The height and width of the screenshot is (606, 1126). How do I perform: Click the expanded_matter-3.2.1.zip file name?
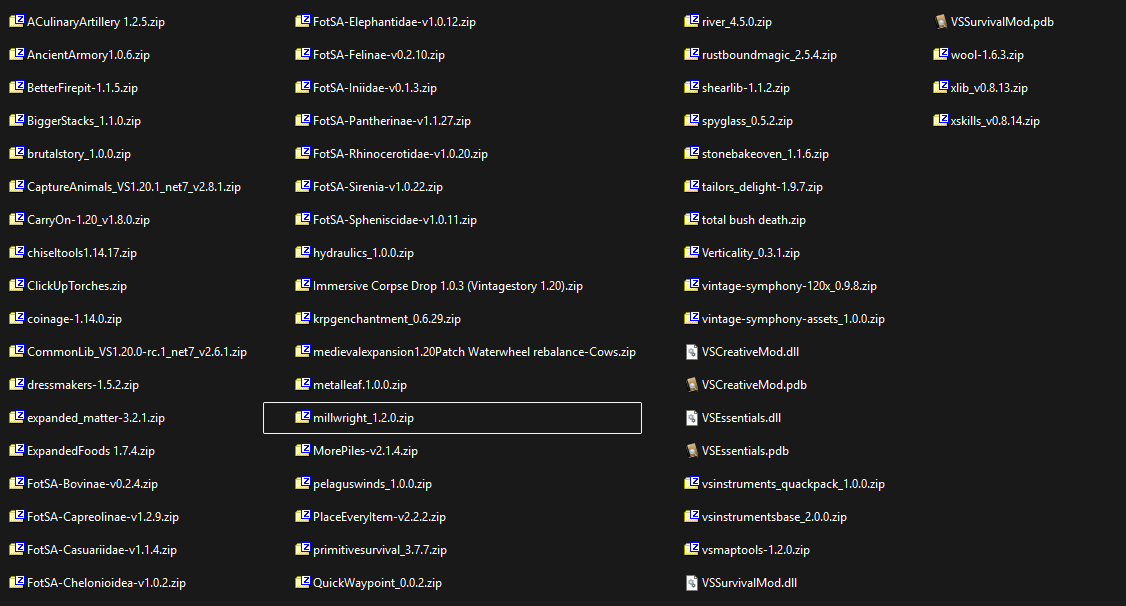[96, 418]
